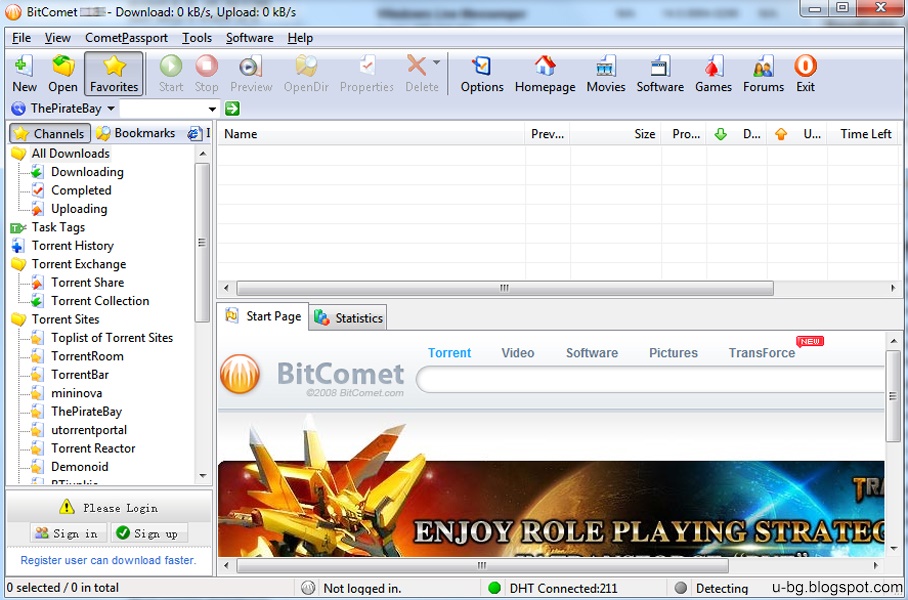Image resolution: width=908 pixels, height=600 pixels.
Task: Create a New download task
Action: (24, 74)
